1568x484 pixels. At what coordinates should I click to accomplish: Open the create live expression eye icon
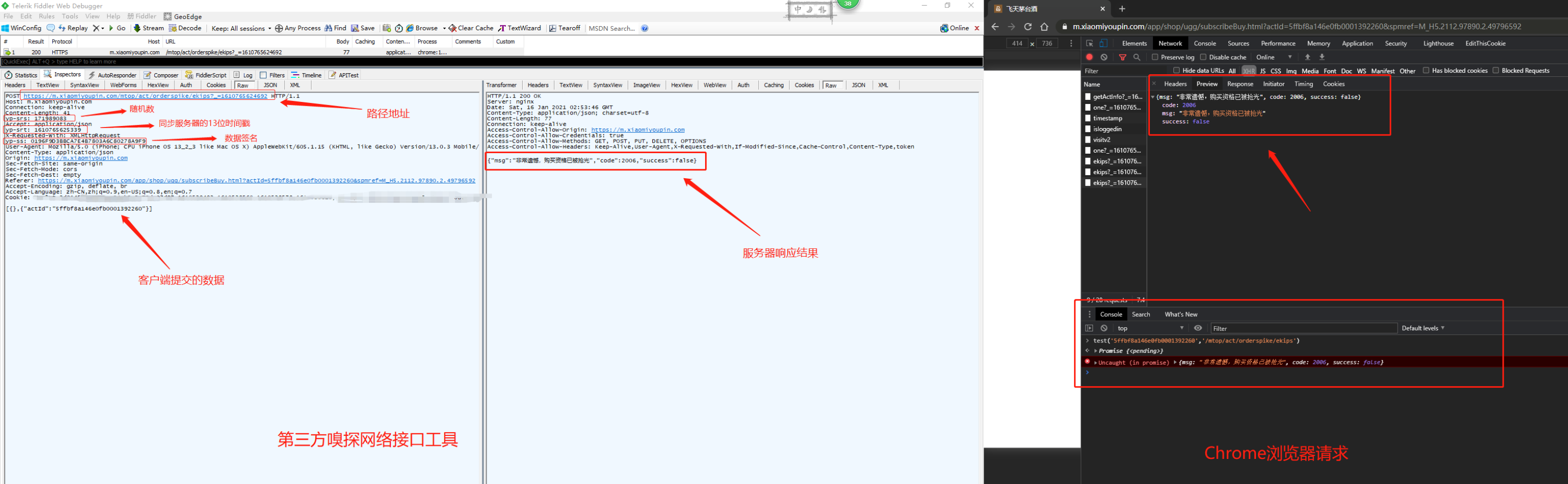coord(1198,328)
